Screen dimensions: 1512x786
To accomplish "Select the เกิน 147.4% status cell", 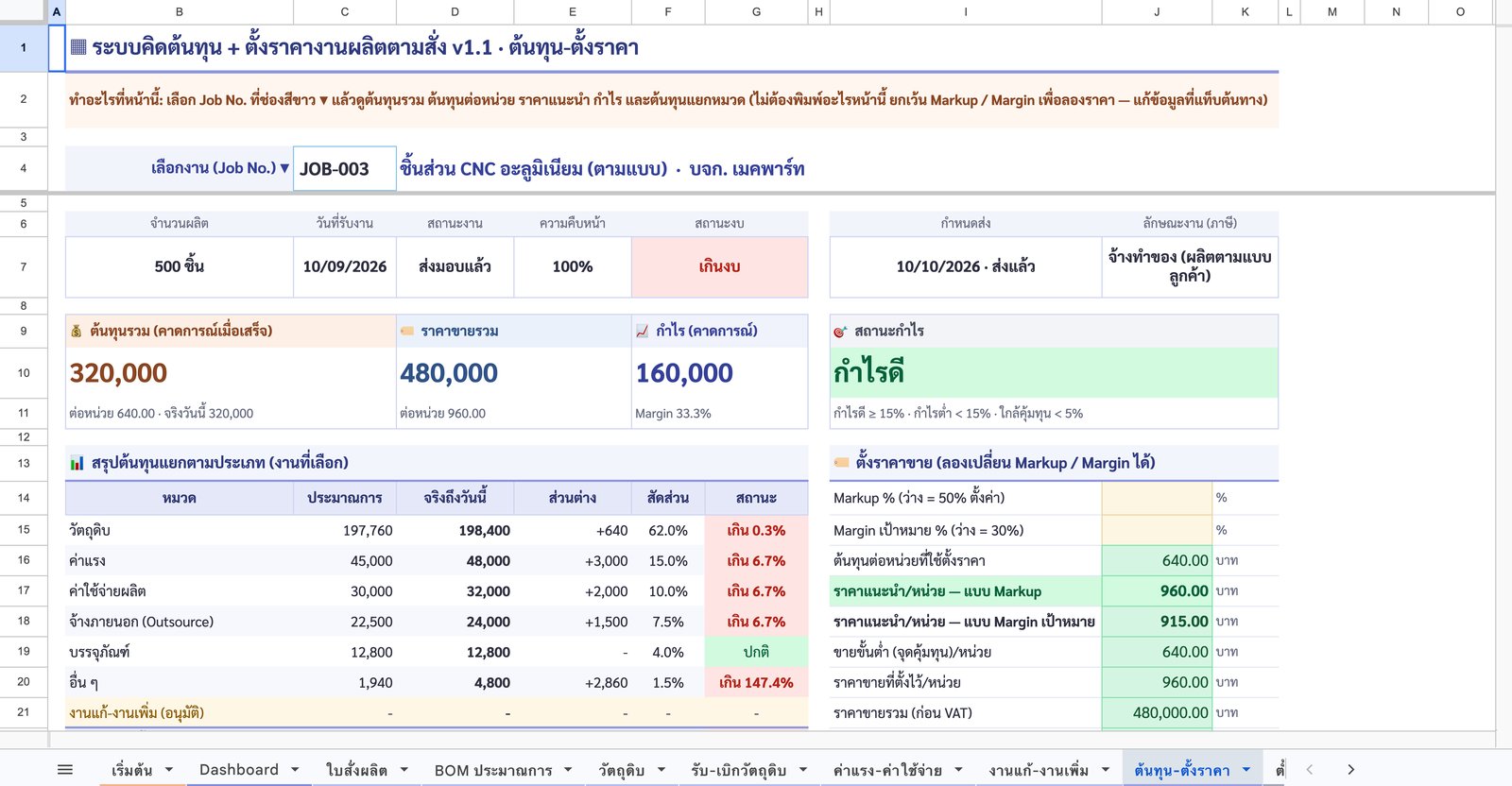I will click(756, 683).
